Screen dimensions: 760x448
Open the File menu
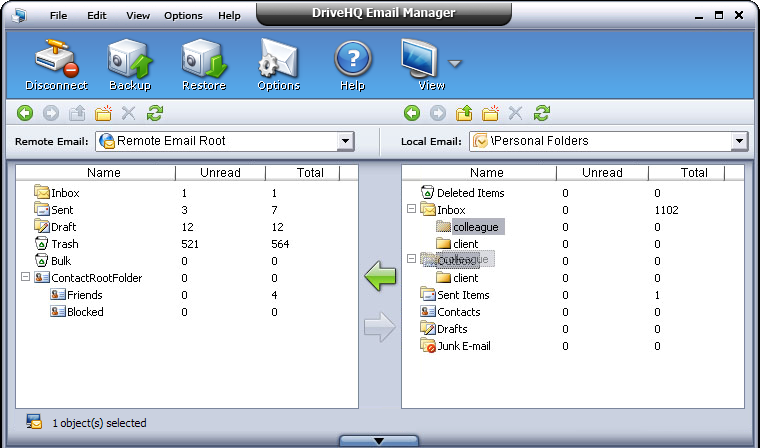pyautogui.click(x=59, y=16)
